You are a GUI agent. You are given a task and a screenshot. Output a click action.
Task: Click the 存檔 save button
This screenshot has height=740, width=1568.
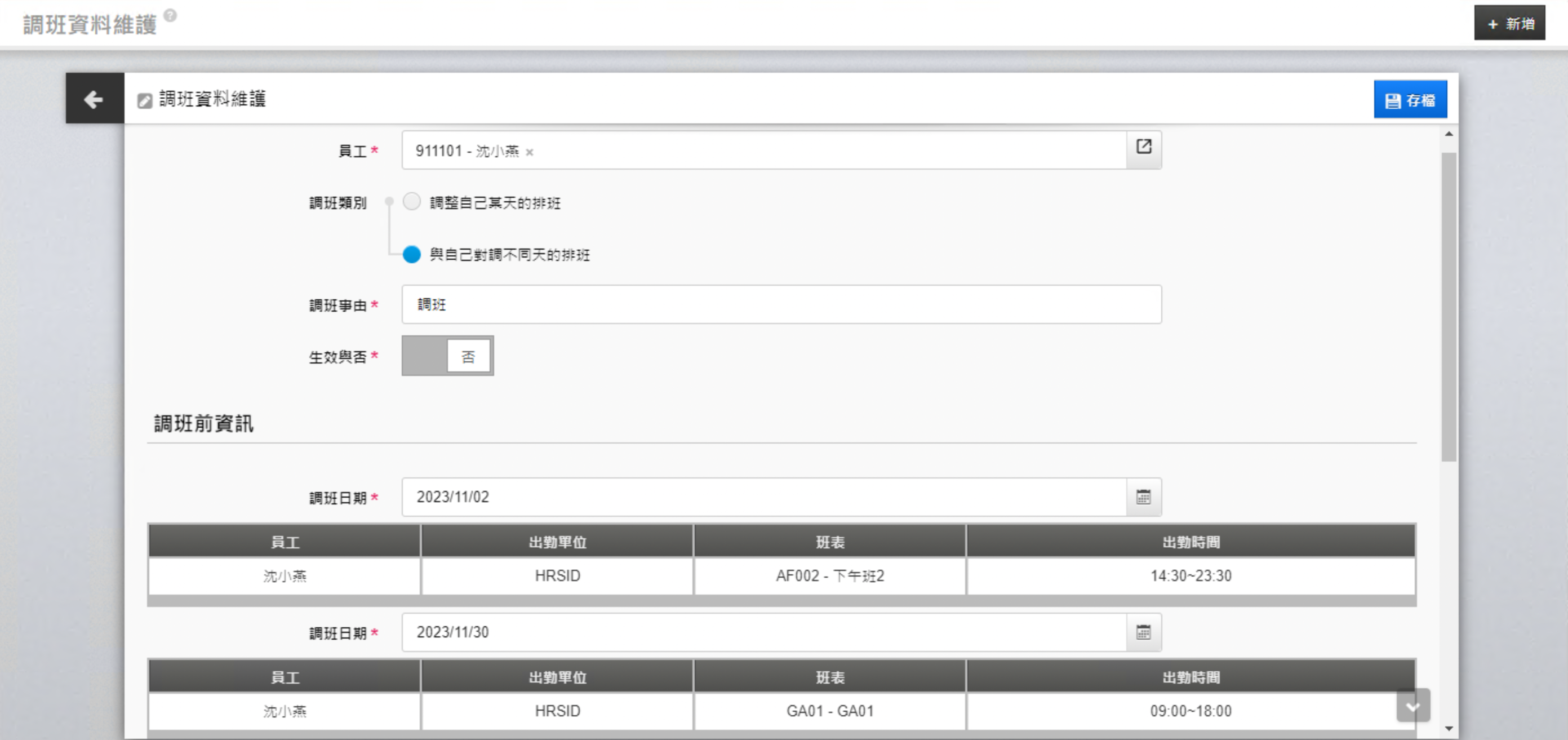(1410, 99)
